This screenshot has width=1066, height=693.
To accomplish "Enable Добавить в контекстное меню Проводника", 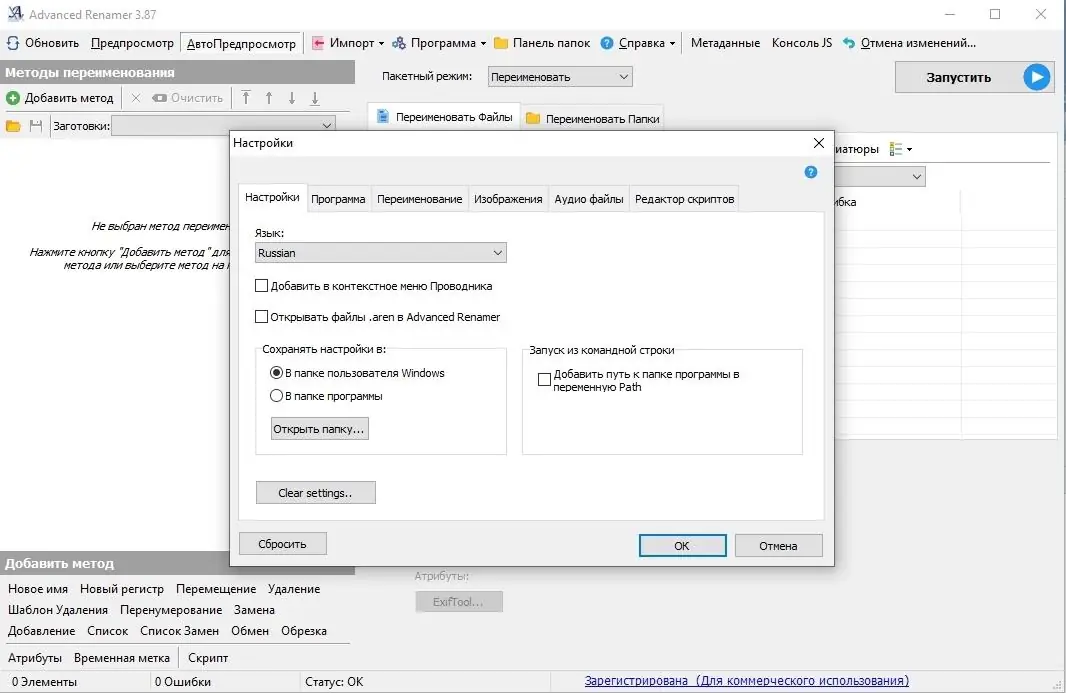I will pyautogui.click(x=261, y=286).
